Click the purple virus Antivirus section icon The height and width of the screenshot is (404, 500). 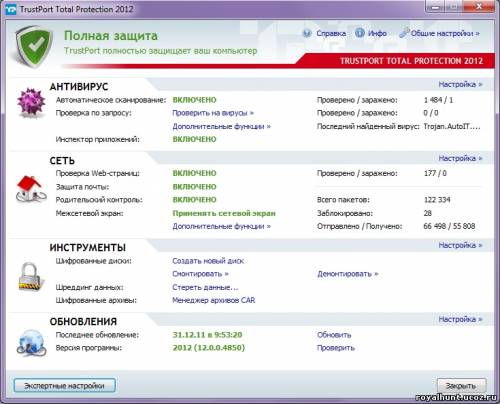(31, 103)
